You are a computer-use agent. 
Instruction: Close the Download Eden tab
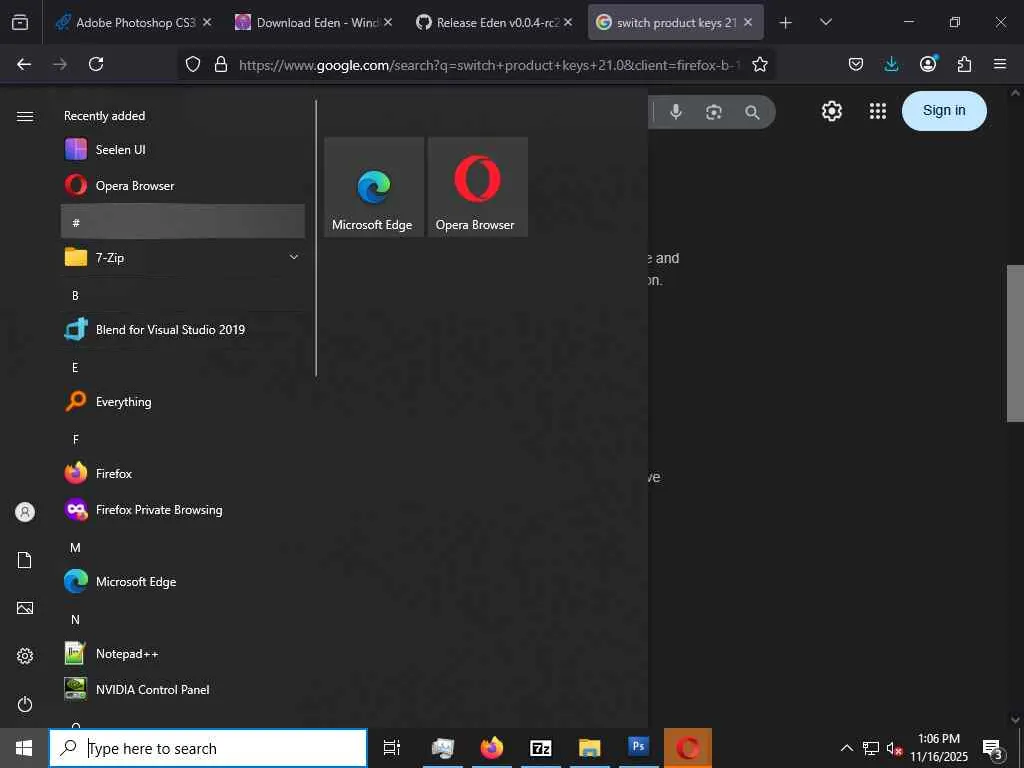point(388,22)
